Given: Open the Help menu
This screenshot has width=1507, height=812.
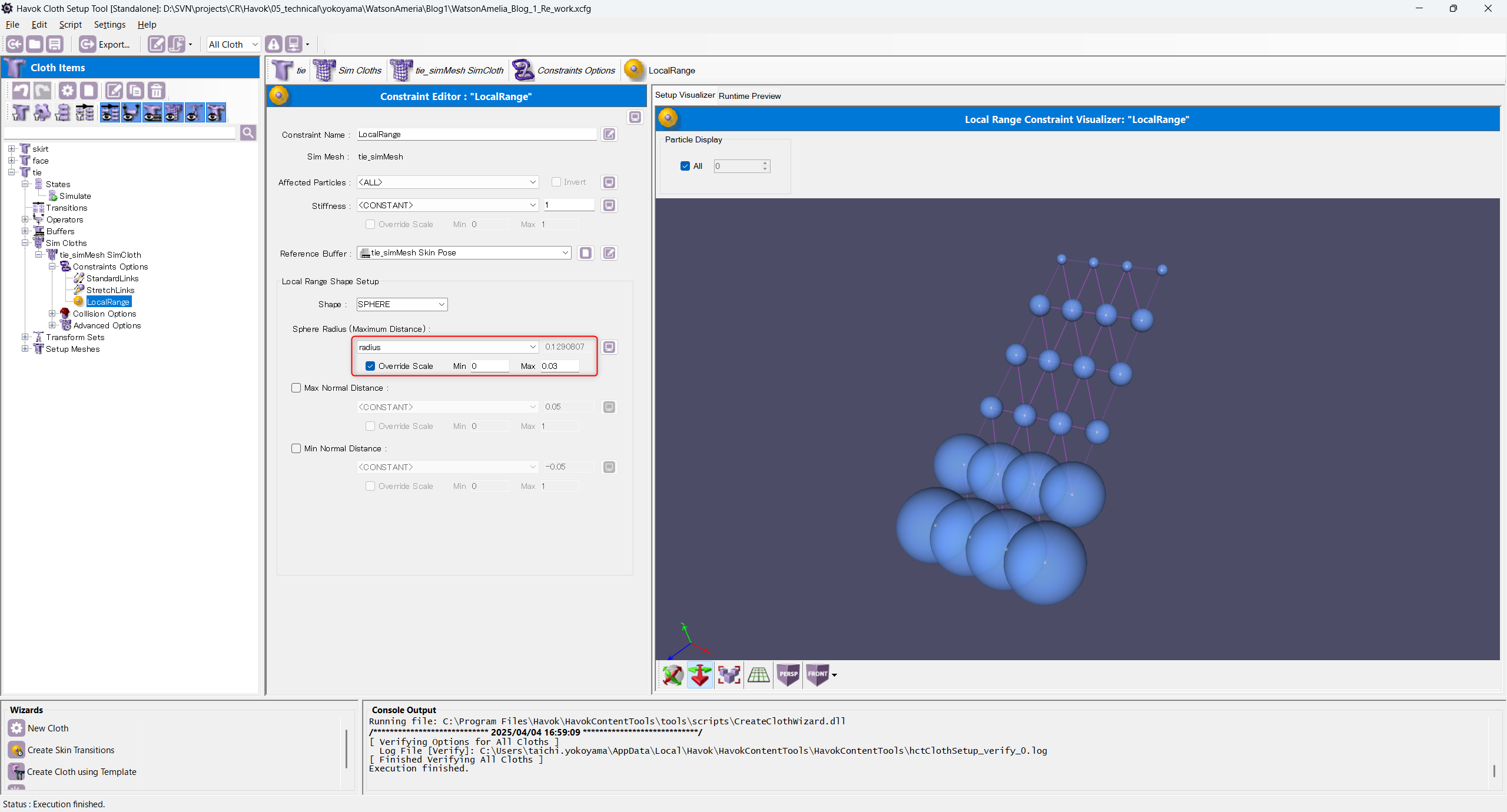Looking at the screenshot, I should click(147, 25).
